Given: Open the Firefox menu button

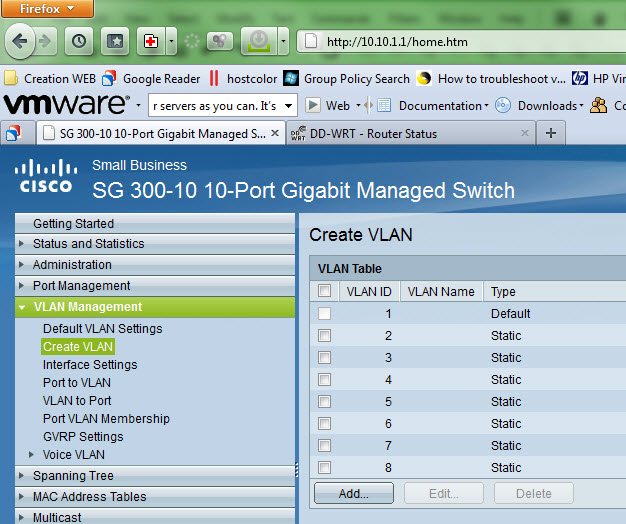Looking at the screenshot, I should click(x=47, y=8).
